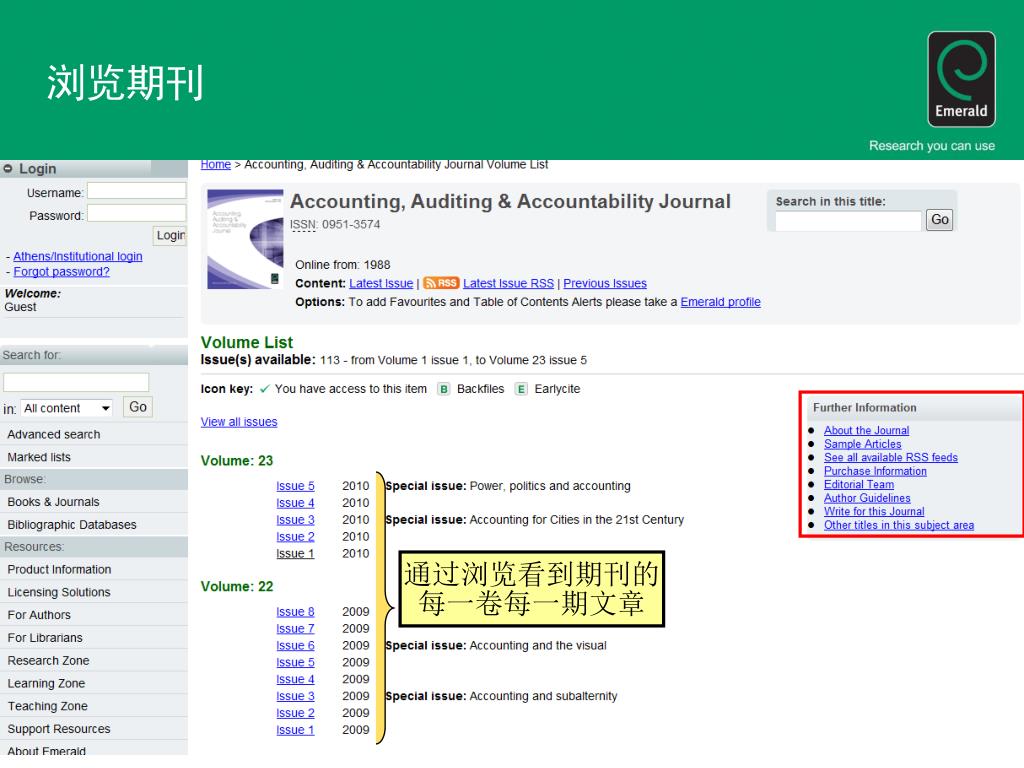The height and width of the screenshot is (768, 1024).
Task: Open the Forgot password link
Action: pos(61,272)
